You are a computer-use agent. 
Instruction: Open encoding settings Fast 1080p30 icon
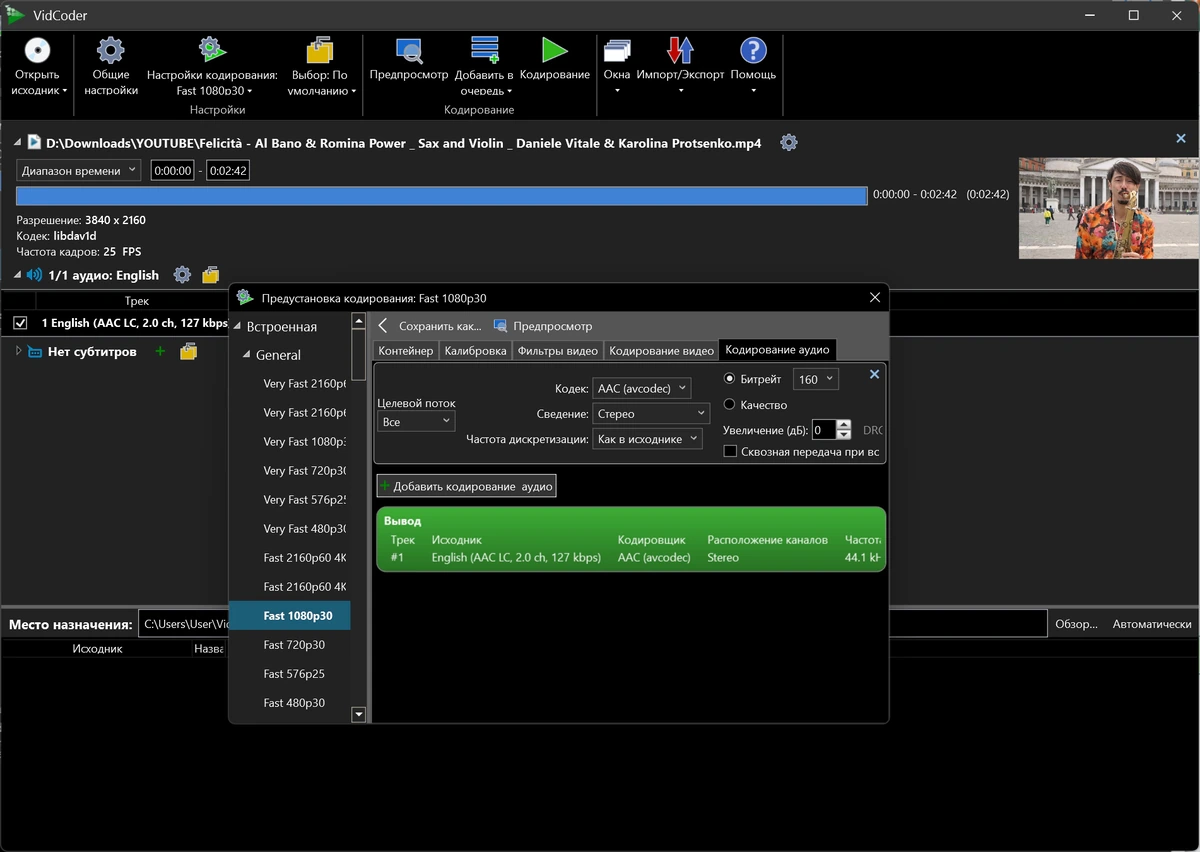212,50
